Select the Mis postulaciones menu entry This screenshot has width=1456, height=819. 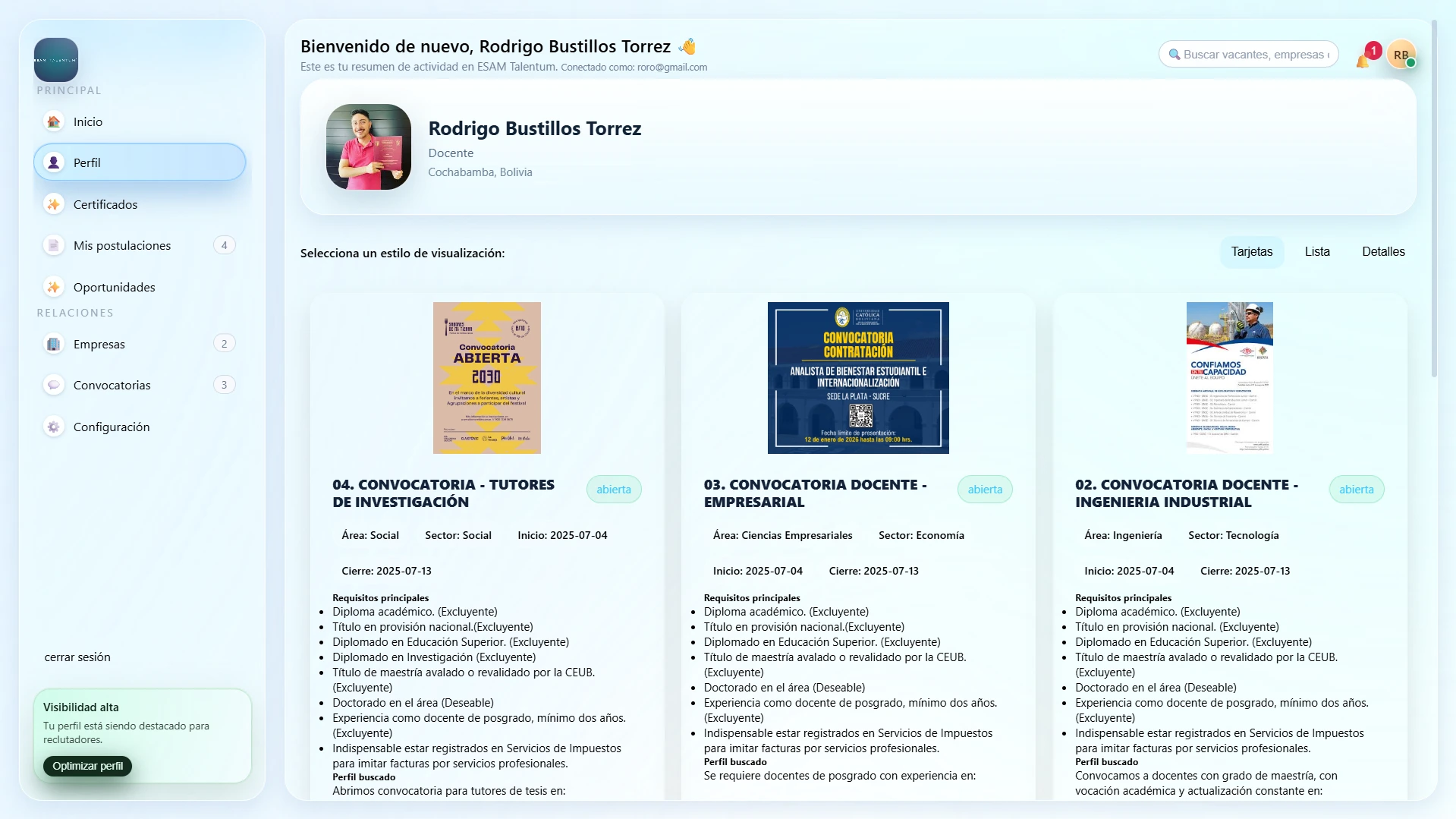pyautogui.click(x=121, y=245)
